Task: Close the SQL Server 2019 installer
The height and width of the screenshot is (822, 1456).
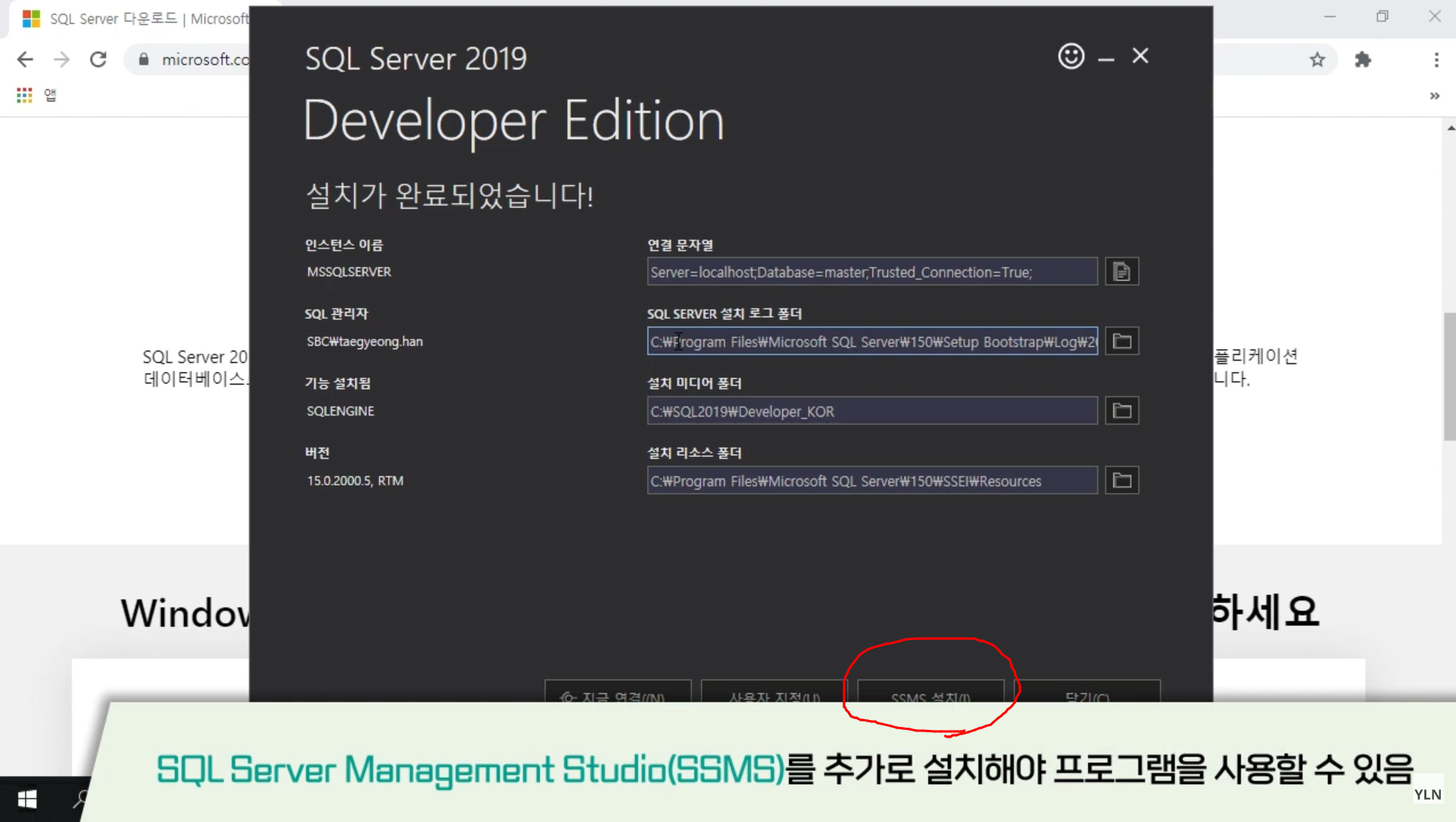Action: click(1140, 56)
